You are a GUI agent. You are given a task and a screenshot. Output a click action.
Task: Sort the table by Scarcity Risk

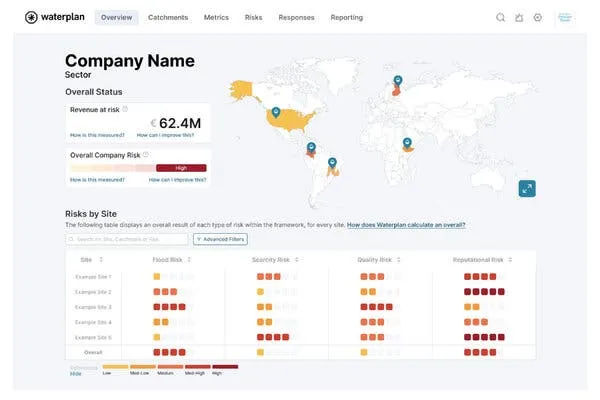[297, 260]
